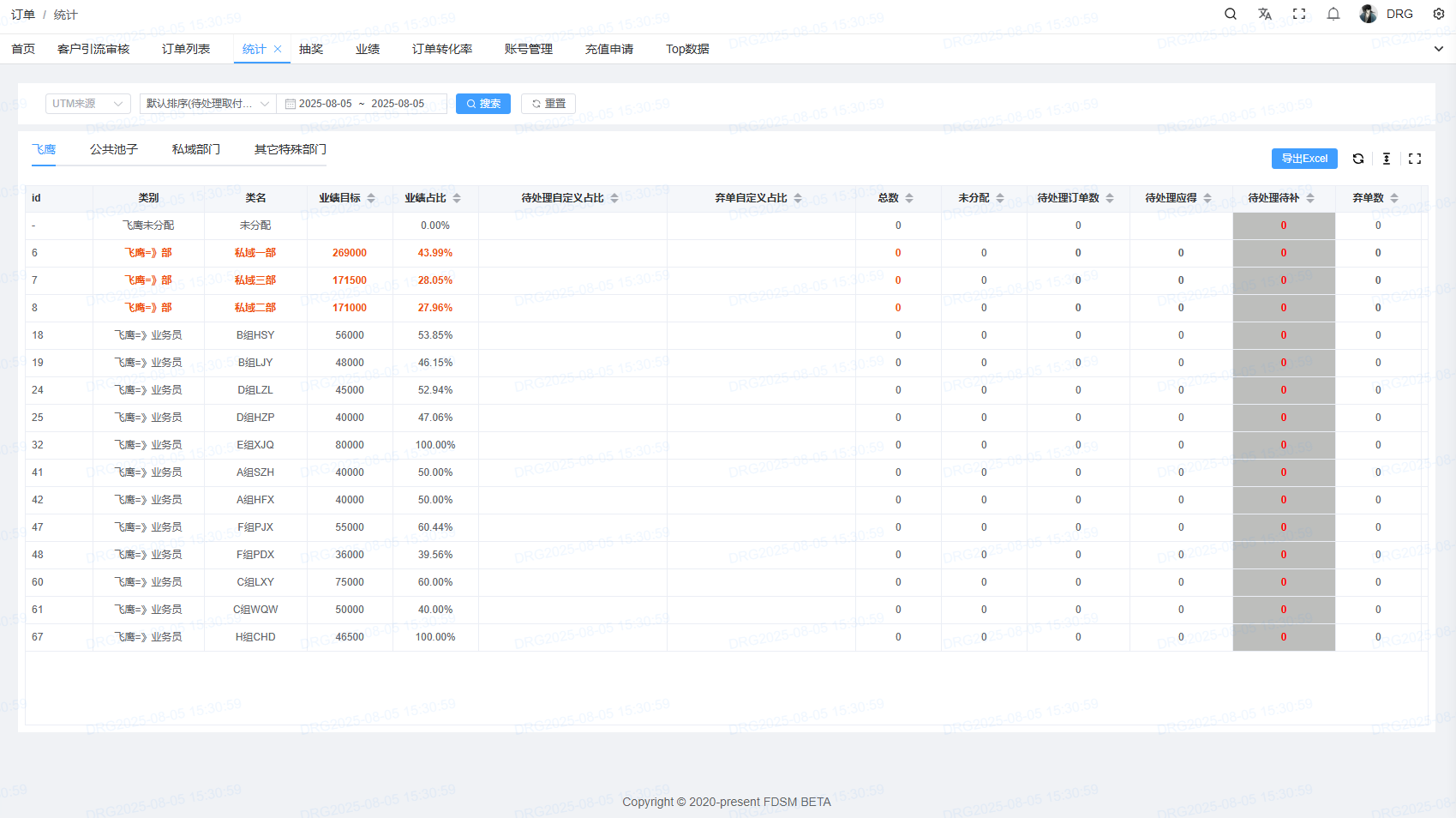This screenshot has height=818, width=1456.
Task: Click the language translation icon
Action: [x=1265, y=14]
